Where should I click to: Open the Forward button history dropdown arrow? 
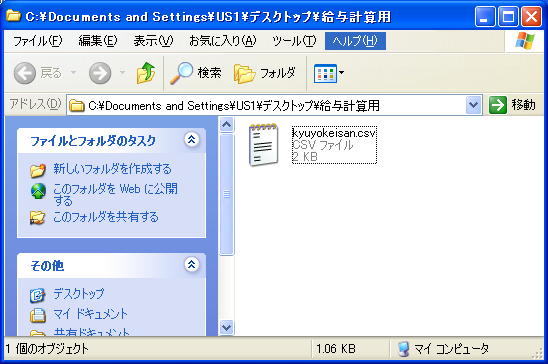(122, 73)
